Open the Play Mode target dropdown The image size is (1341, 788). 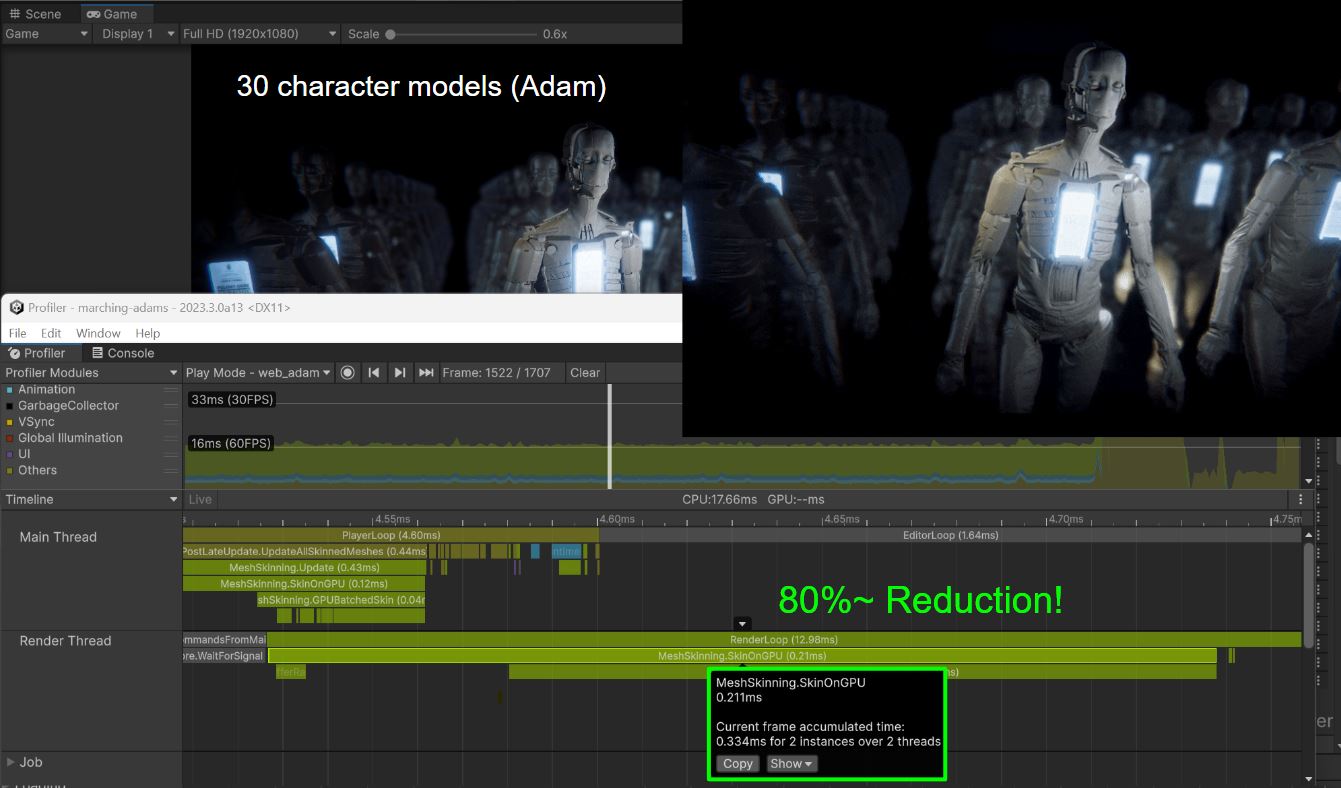coord(258,373)
